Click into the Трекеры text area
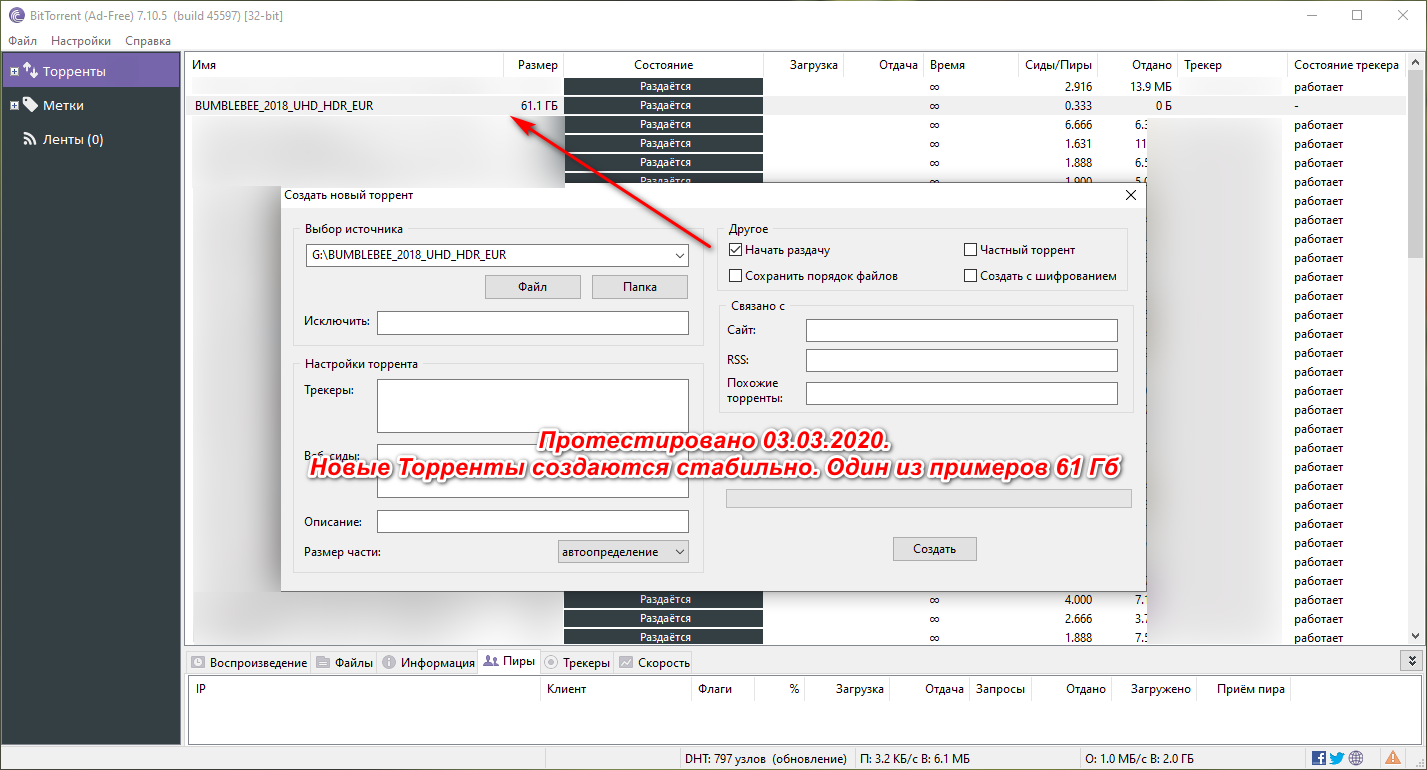The width and height of the screenshot is (1427, 770). click(533, 405)
